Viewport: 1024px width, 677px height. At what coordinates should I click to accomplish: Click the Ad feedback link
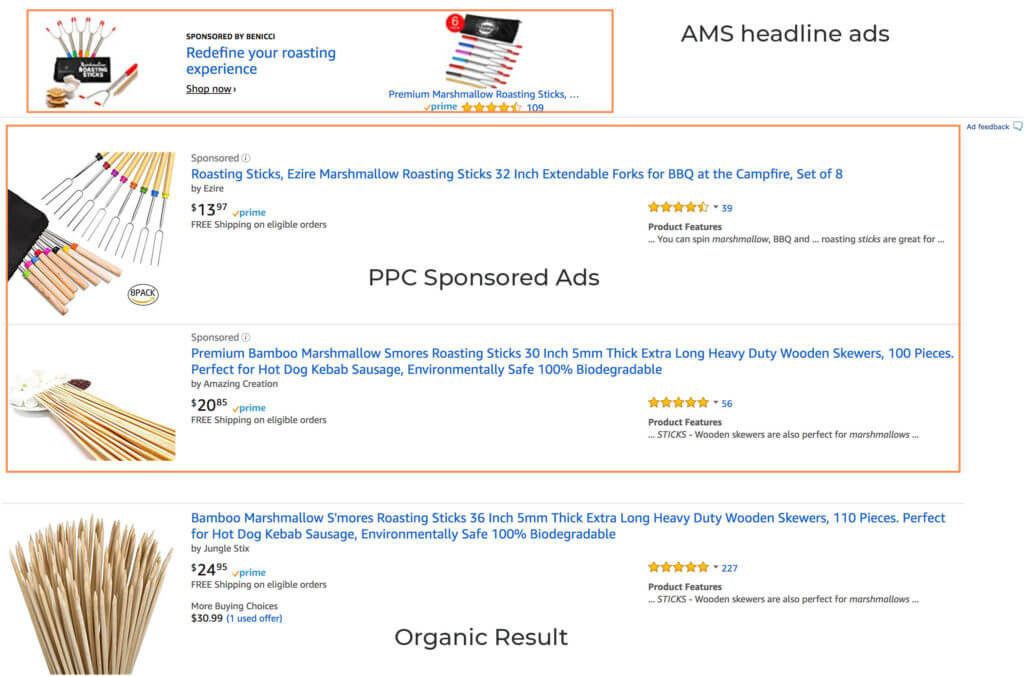click(x=987, y=127)
